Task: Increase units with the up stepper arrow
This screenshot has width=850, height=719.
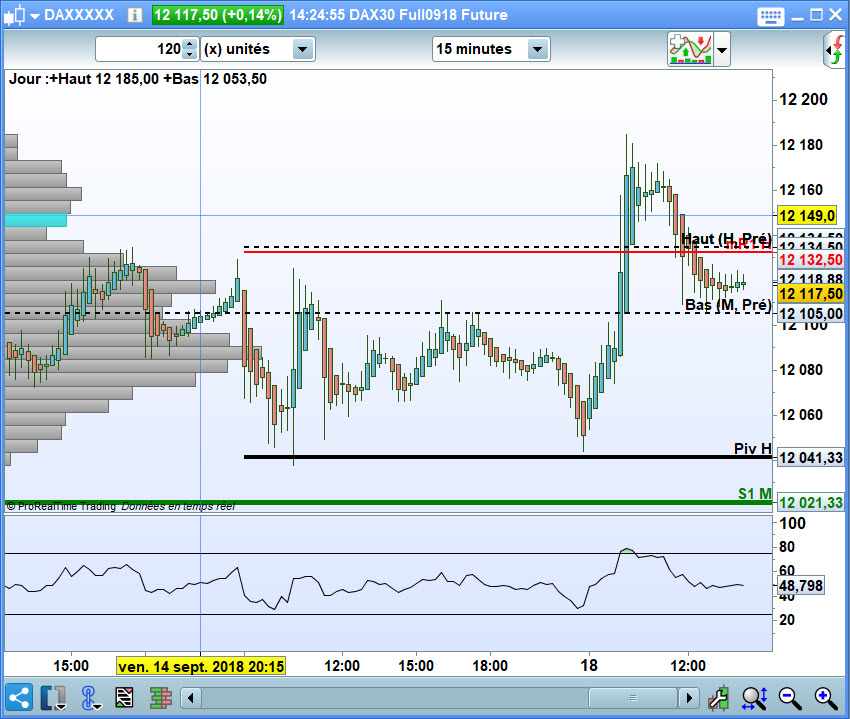Action: [x=190, y=43]
